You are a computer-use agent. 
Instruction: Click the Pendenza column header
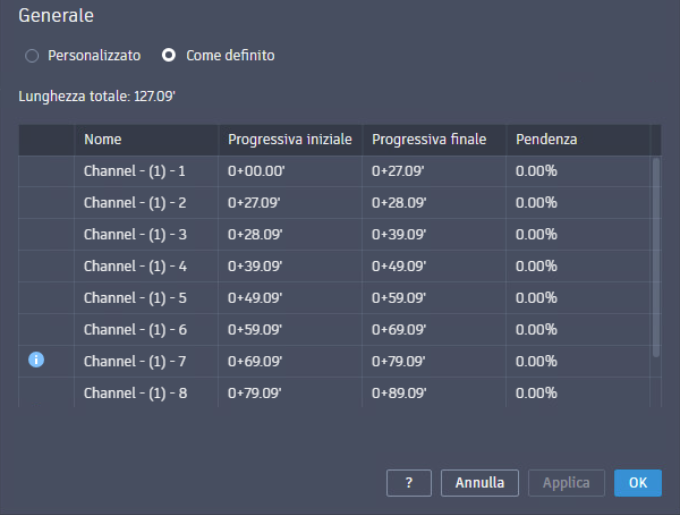tap(546, 140)
